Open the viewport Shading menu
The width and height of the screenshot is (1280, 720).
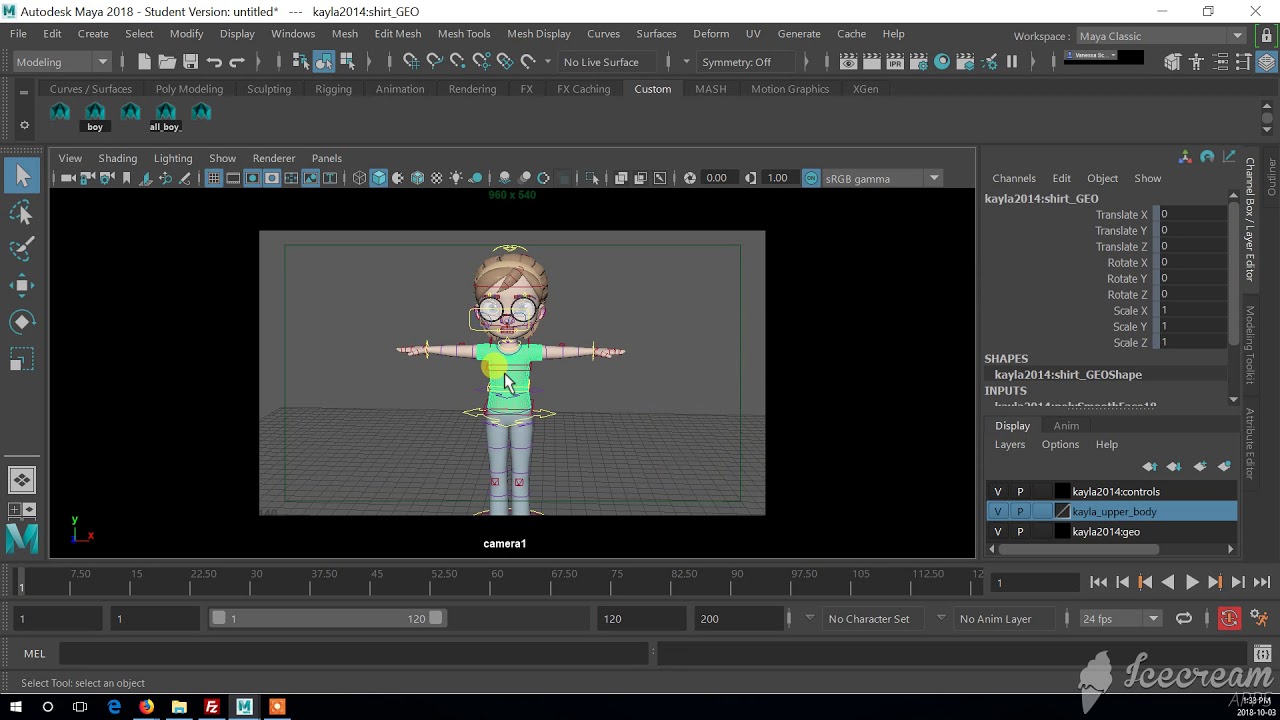[x=117, y=158]
